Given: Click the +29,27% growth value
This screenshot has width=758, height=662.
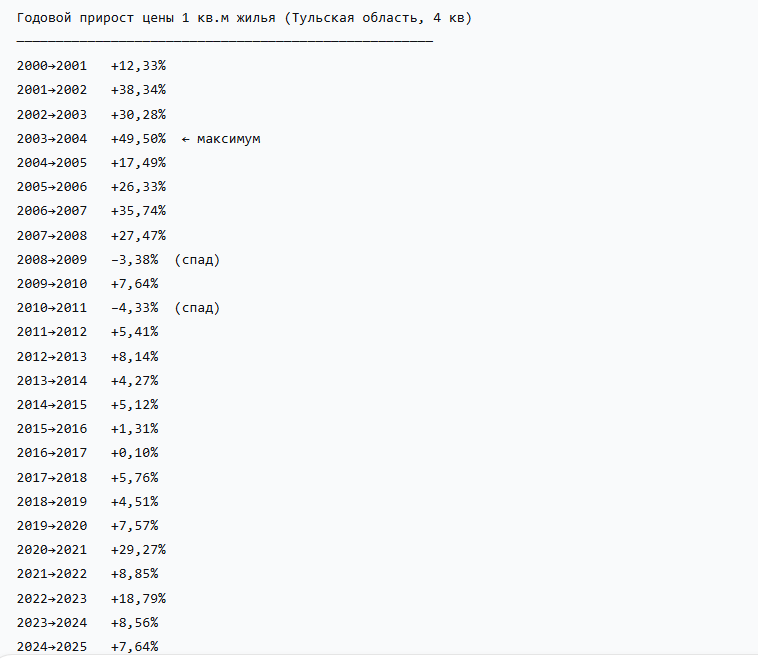Looking at the screenshot, I should (138, 549).
